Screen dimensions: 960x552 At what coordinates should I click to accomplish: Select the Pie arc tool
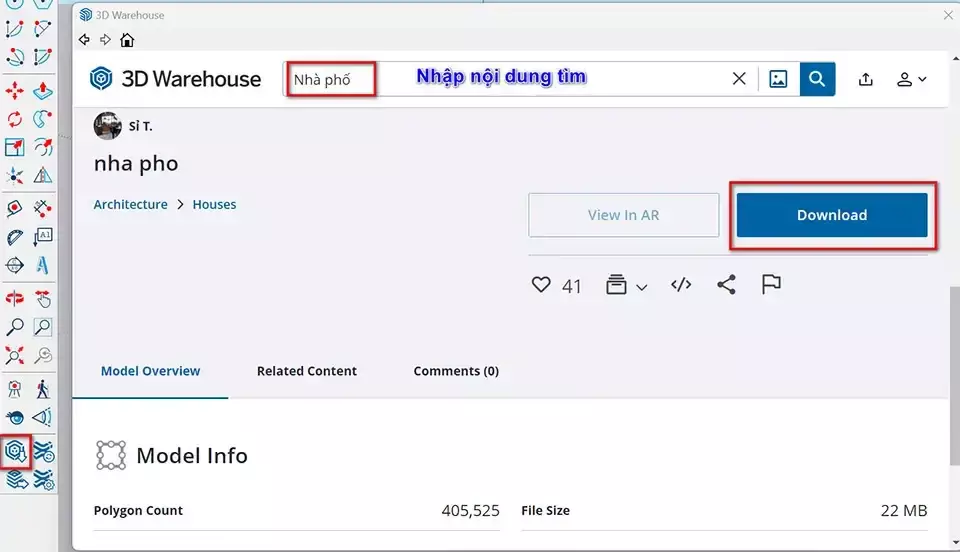click(x=42, y=57)
